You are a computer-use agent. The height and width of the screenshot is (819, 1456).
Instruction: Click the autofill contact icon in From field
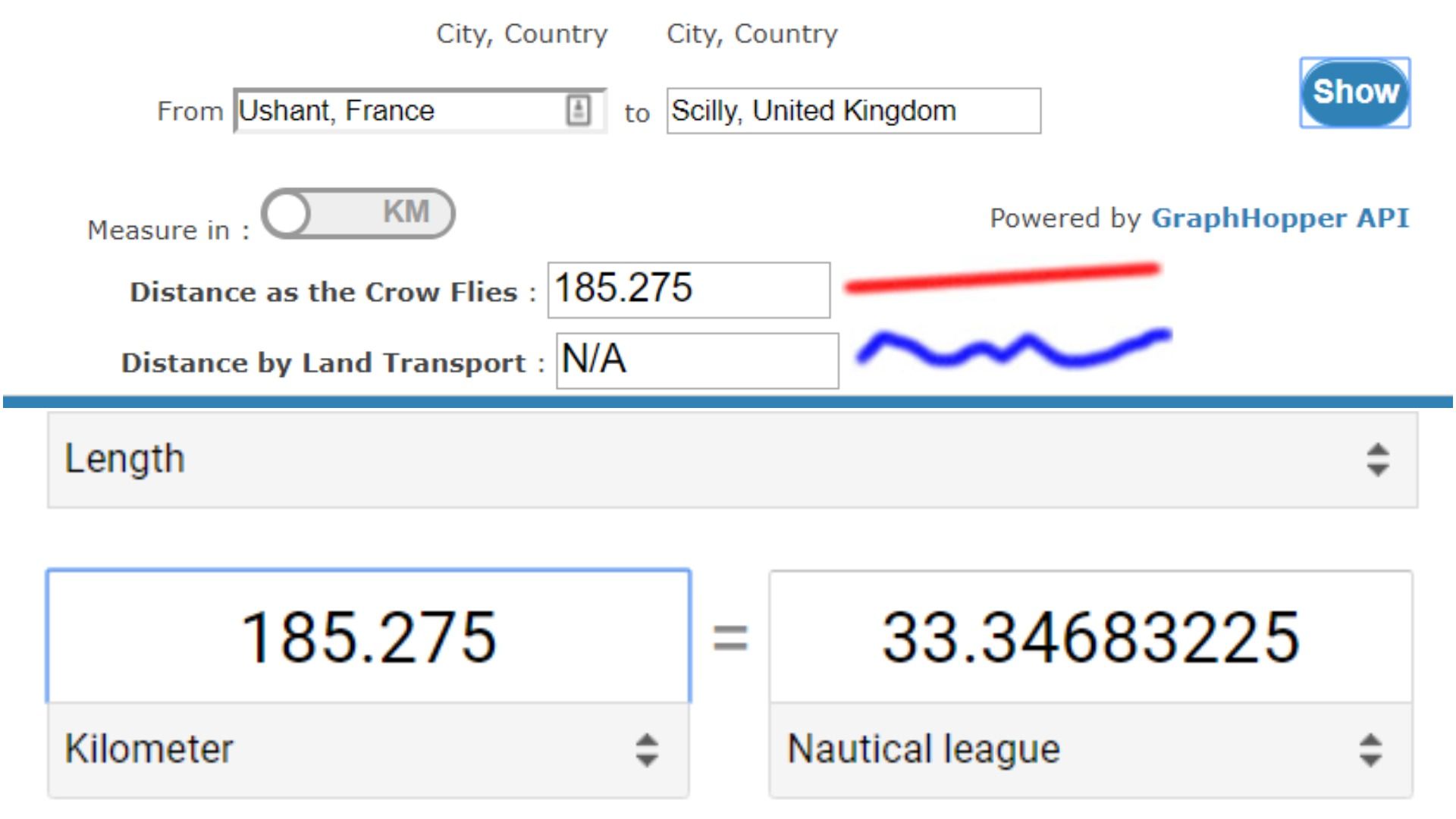(x=578, y=111)
